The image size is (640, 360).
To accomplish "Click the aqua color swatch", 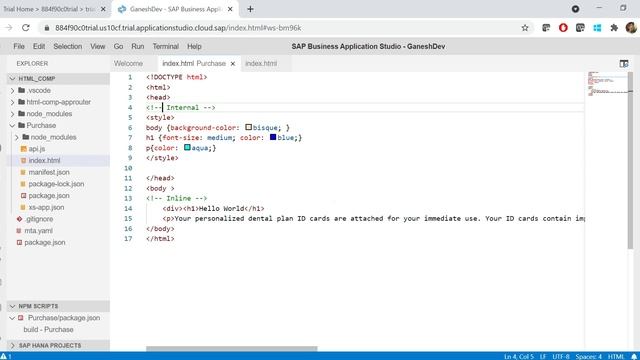I will click(x=187, y=147).
